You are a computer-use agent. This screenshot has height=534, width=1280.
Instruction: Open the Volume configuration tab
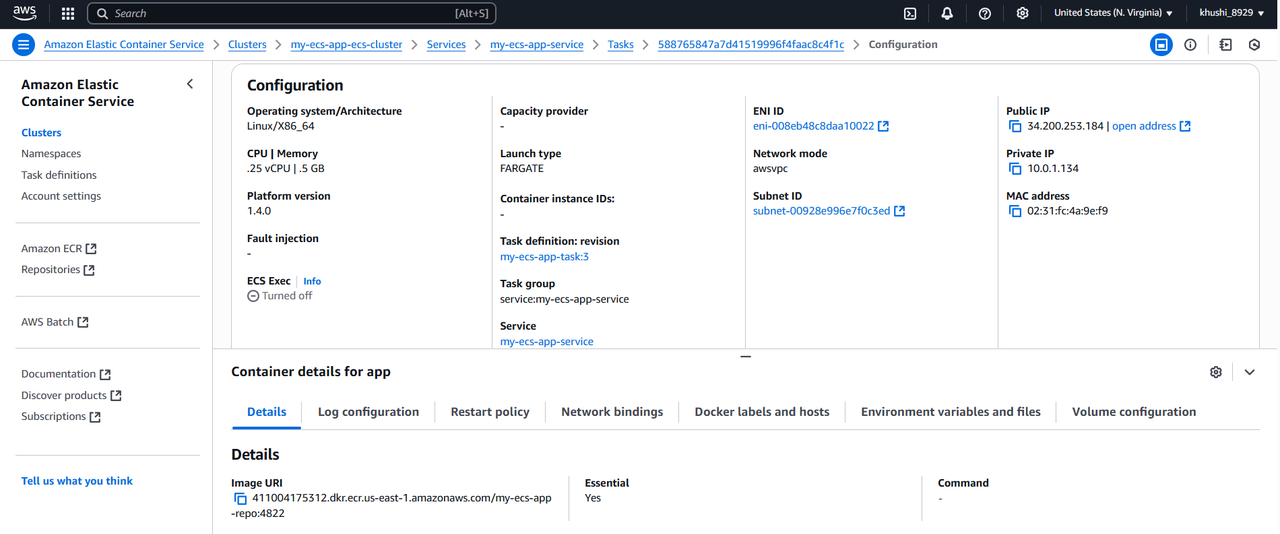(1134, 412)
